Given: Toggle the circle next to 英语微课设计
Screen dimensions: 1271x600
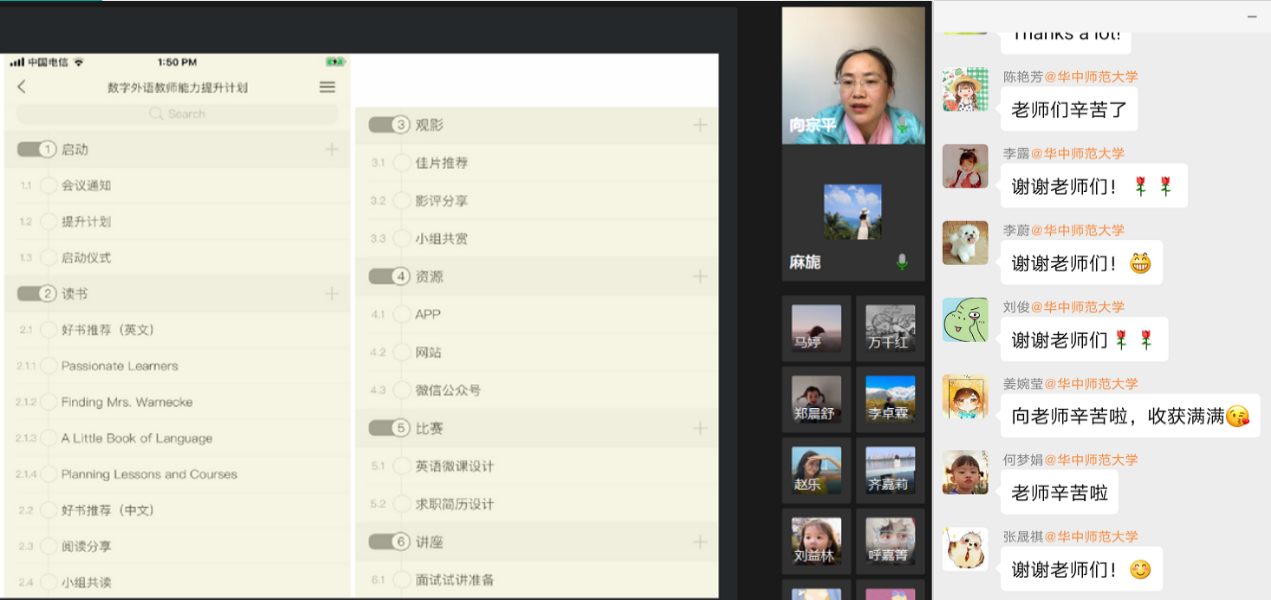Looking at the screenshot, I should point(402,466).
